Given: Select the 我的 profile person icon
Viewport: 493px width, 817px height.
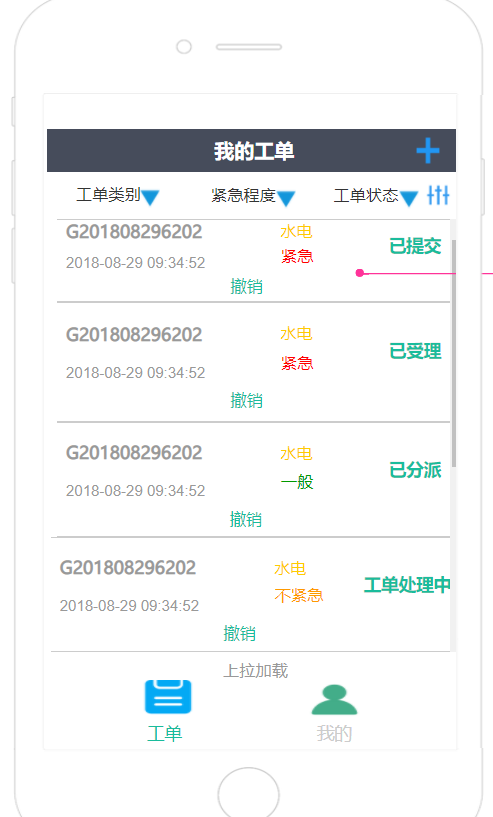Looking at the screenshot, I should tap(334, 699).
